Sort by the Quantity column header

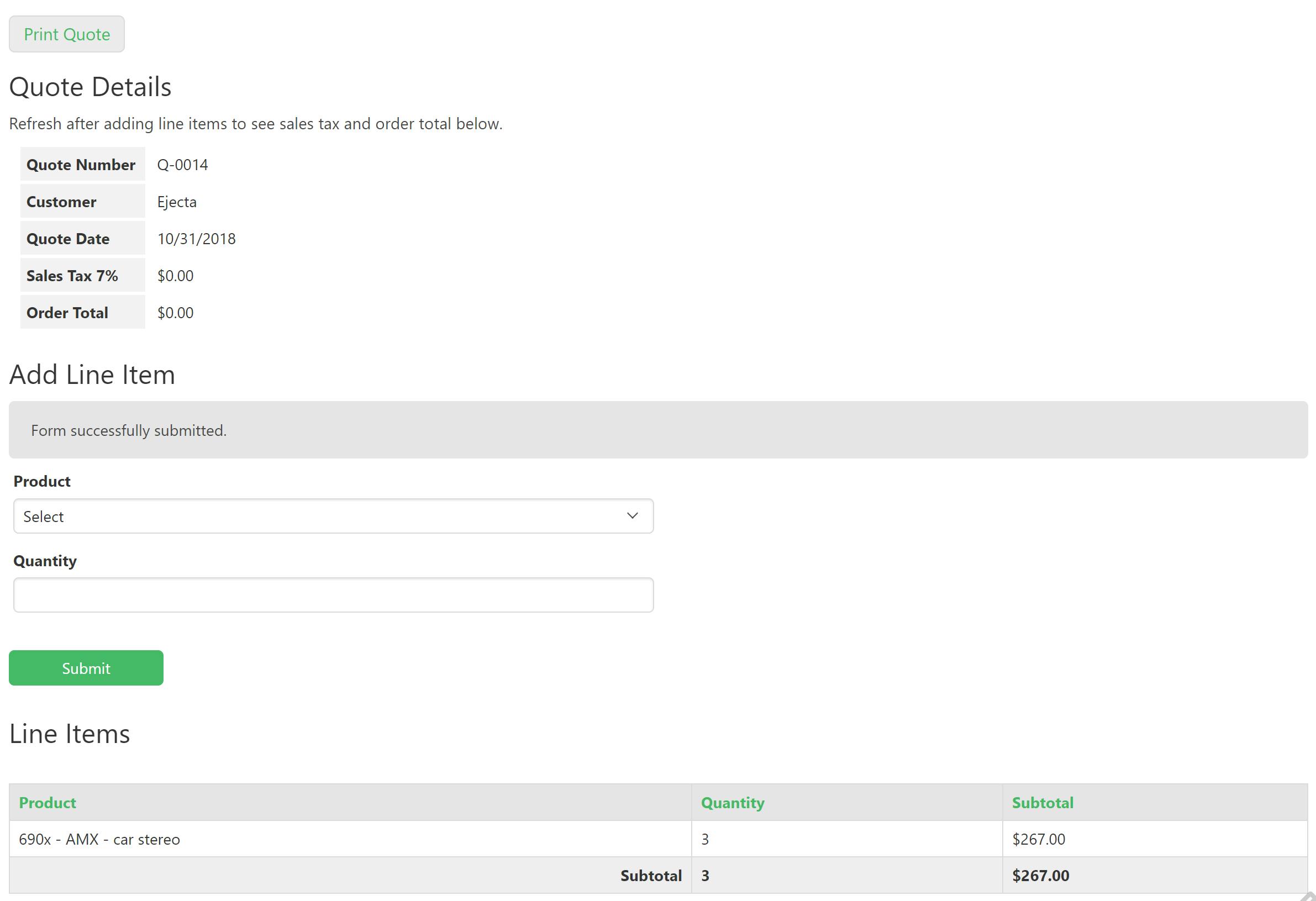[x=733, y=803]
